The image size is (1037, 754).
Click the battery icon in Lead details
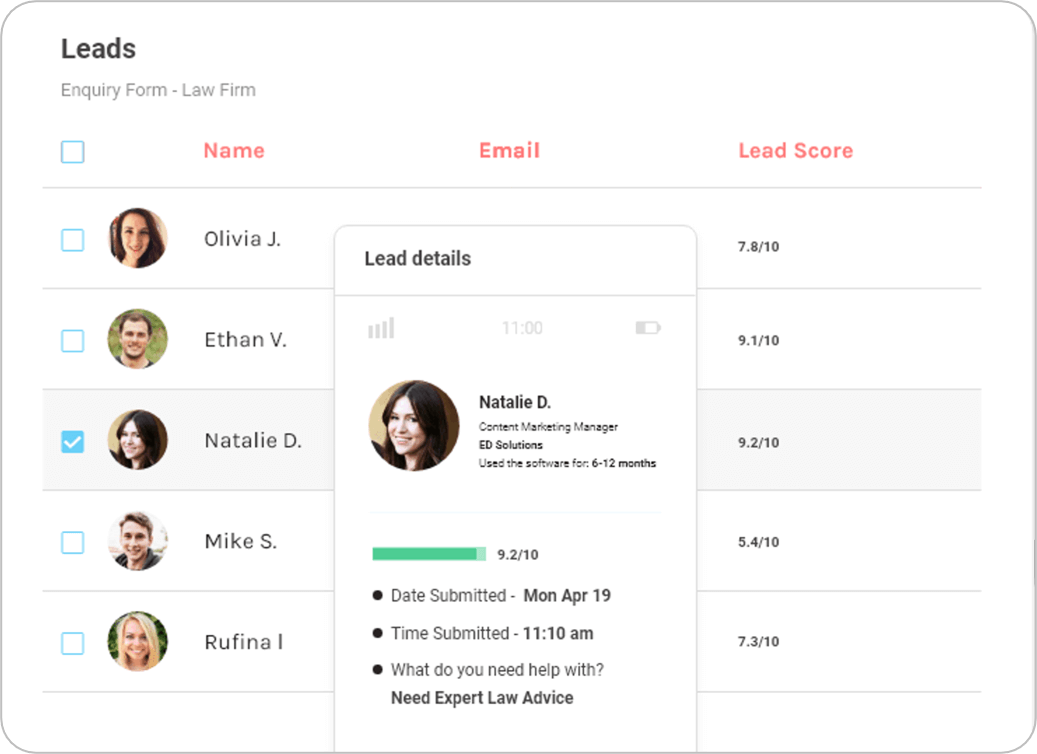click(x=648, y=328)
